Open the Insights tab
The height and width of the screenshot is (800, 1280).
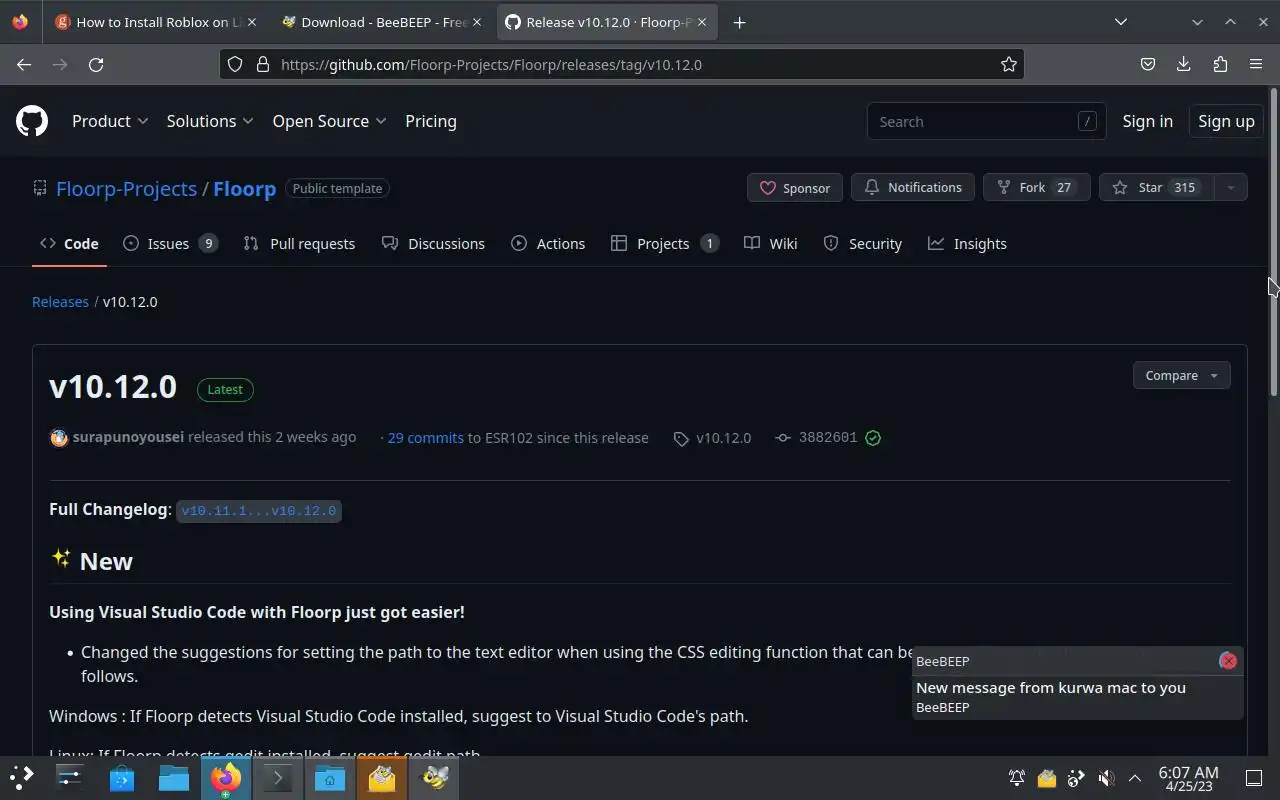(967, 244)
